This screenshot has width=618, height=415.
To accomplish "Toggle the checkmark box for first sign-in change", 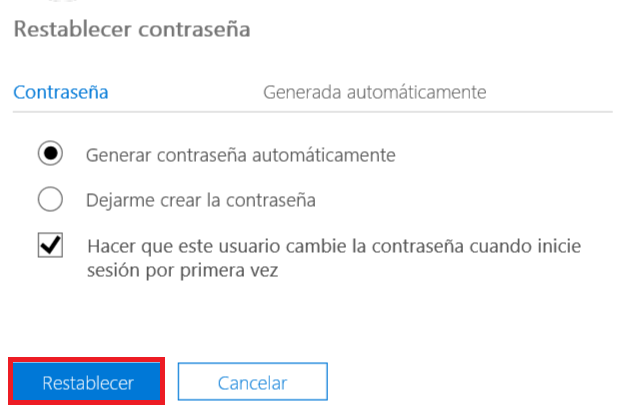I will coord(50,245).
